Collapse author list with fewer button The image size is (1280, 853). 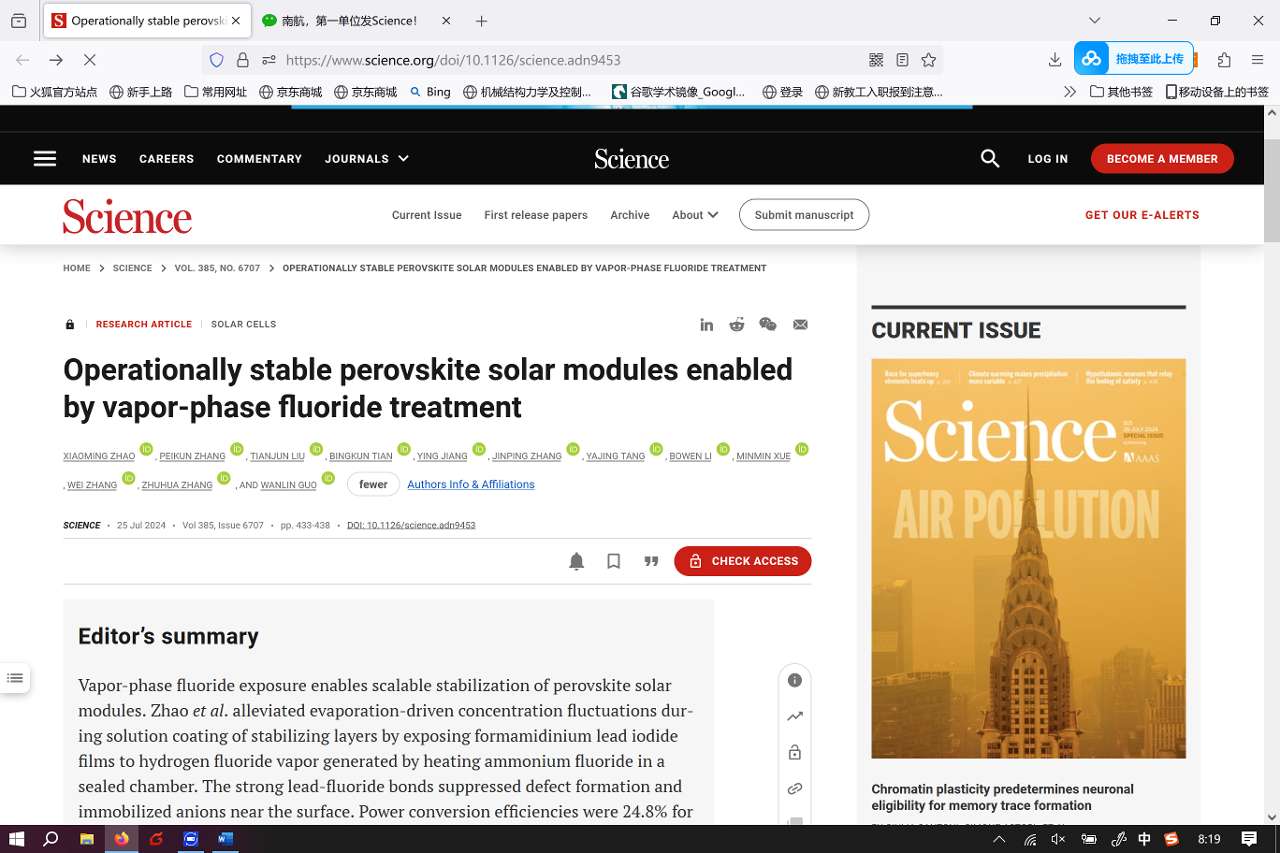[373, 484]
